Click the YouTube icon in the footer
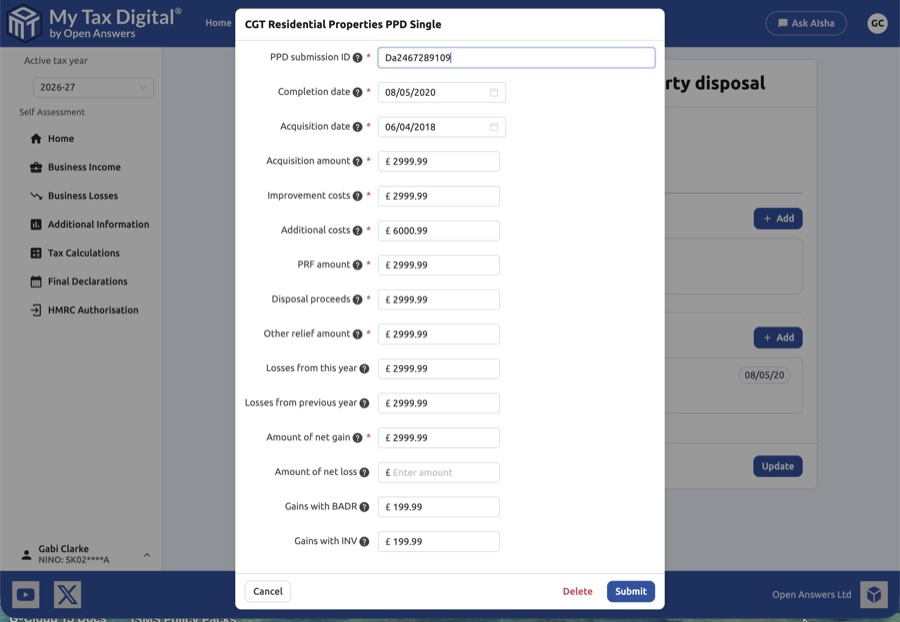This screenshot has width=900, height=622. 26,595
